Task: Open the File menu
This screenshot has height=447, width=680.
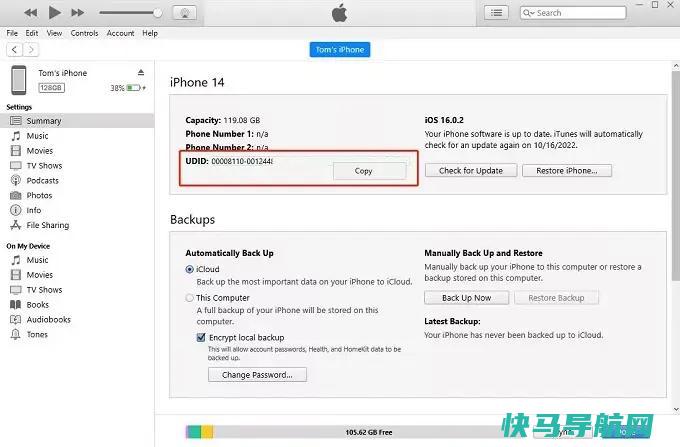Action: pyautogui.click(x=12, y=33)
